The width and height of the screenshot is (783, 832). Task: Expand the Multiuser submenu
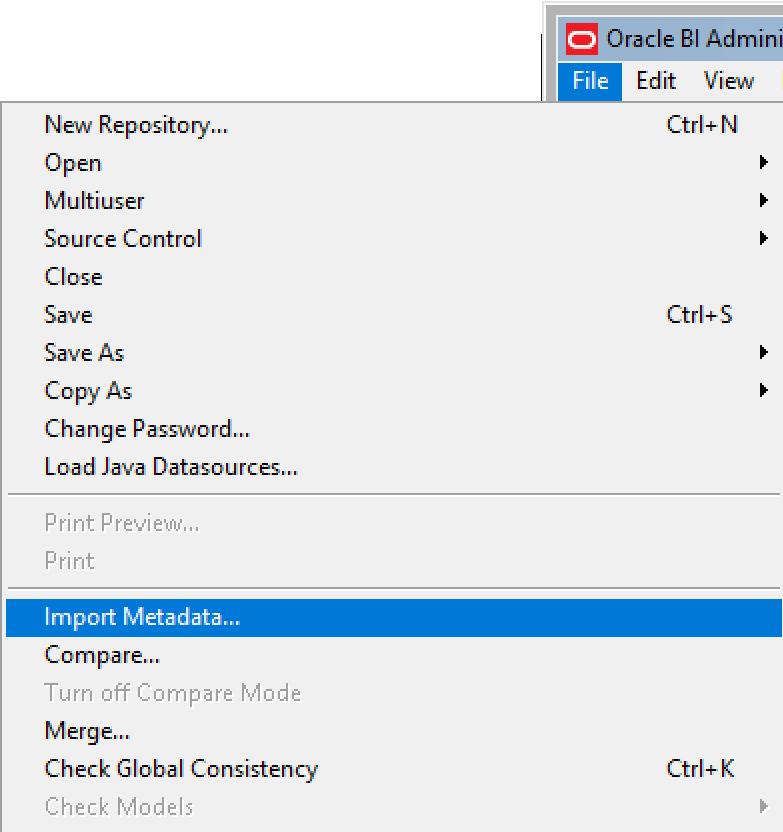pyautogui.click(x=94, y=201)
